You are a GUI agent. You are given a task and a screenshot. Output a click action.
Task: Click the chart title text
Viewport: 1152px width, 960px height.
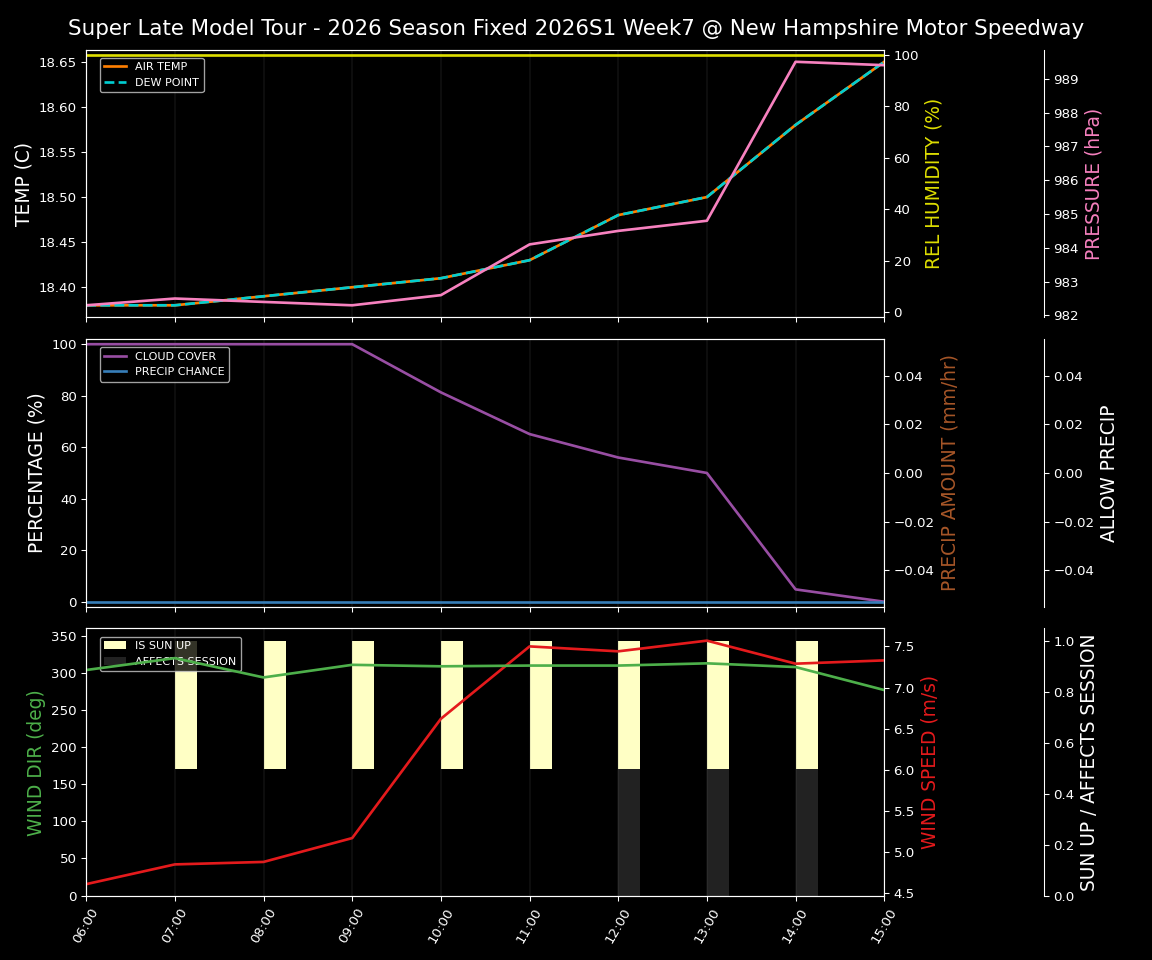point(576,27)
